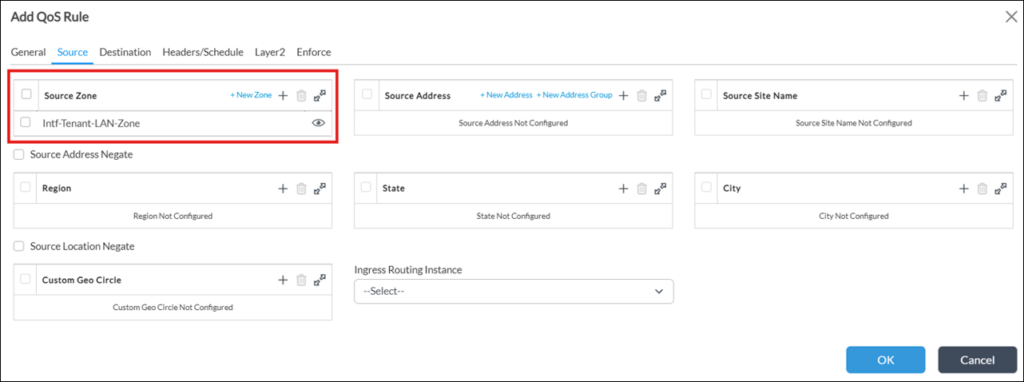Add a Source Address with plus icon
Viewport: 1024px width, 382px height.
click(x=623, y=95)
